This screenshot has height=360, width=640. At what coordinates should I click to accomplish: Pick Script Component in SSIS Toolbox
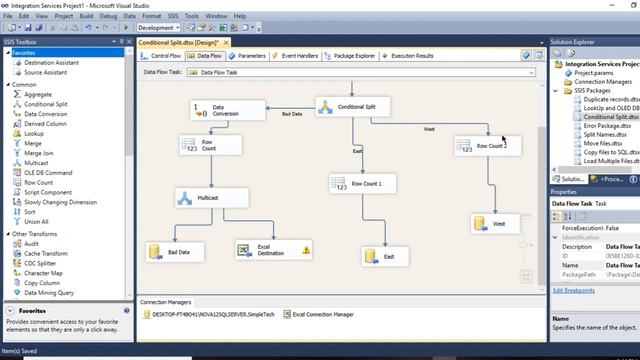click(x=48, y=192)
